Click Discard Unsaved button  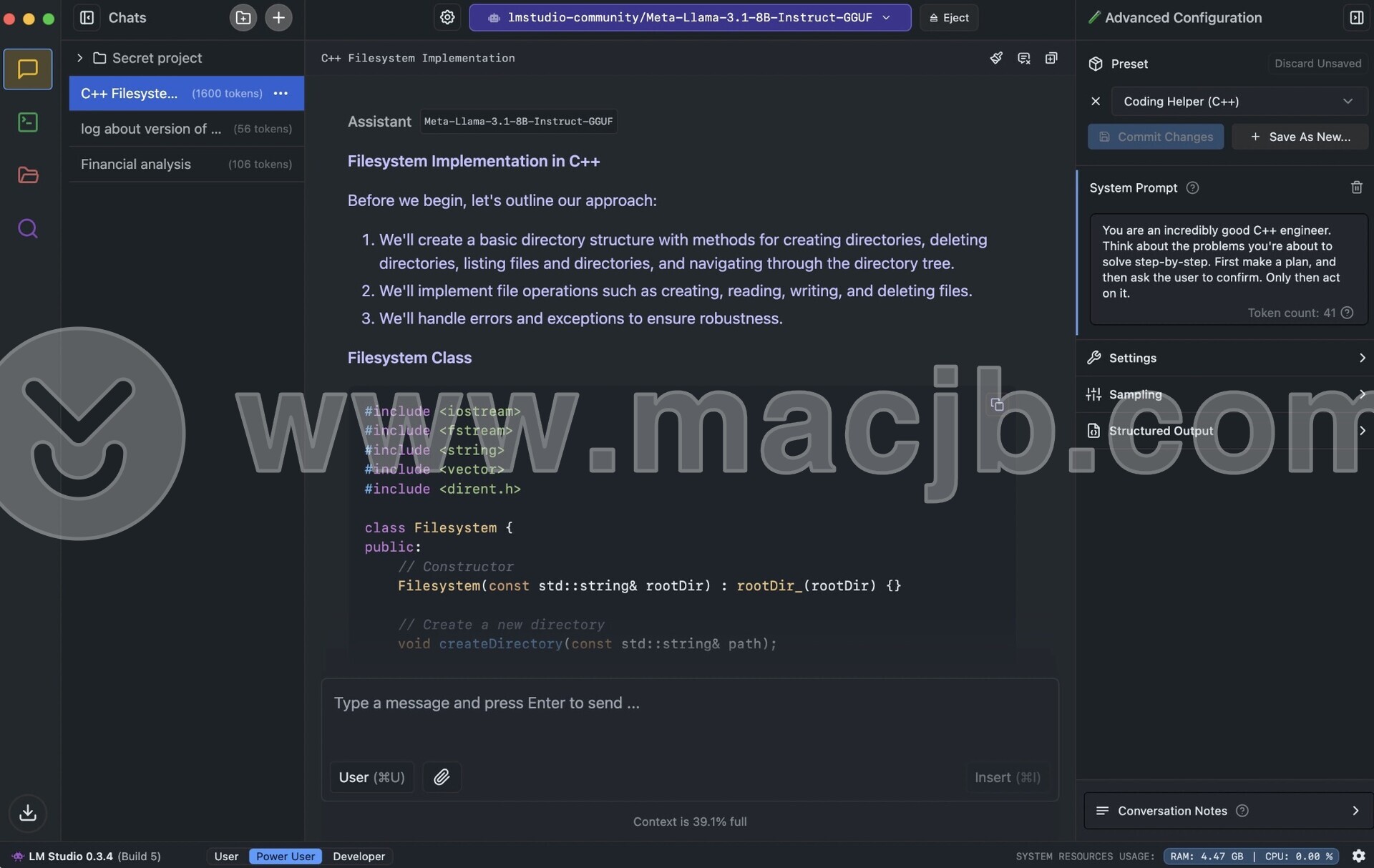click(1317, 64)
